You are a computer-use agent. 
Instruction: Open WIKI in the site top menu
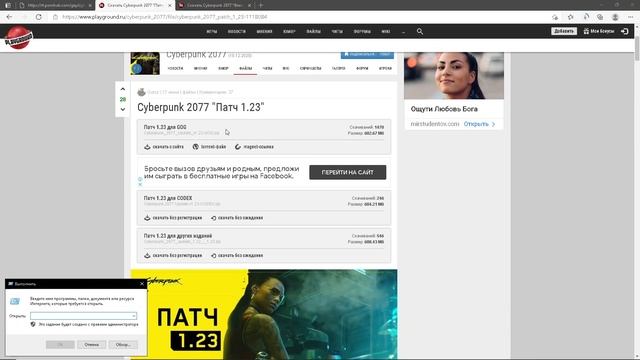click(386, 31)
